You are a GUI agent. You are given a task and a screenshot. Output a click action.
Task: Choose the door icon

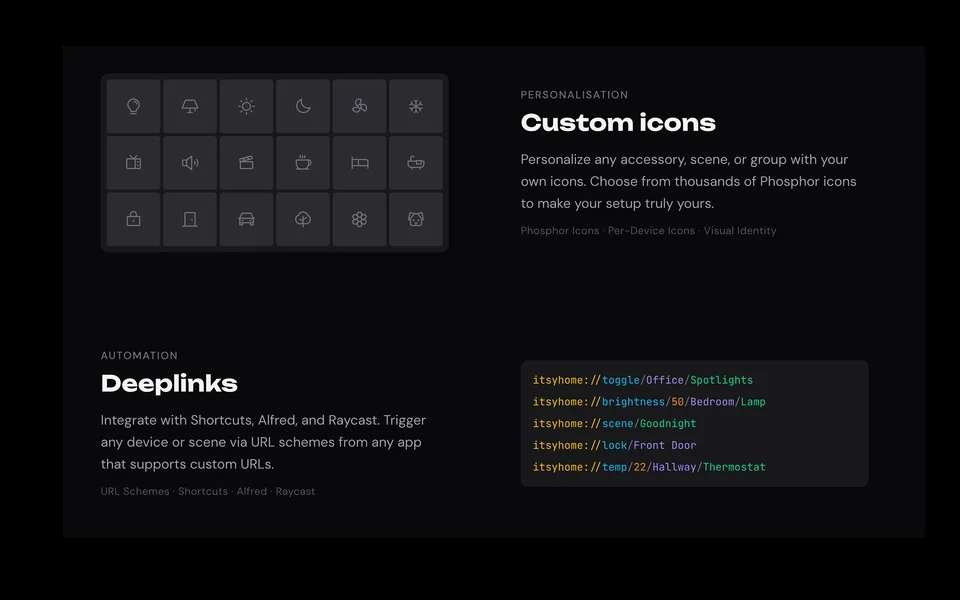pyautogui.click(x=190, y=219)
